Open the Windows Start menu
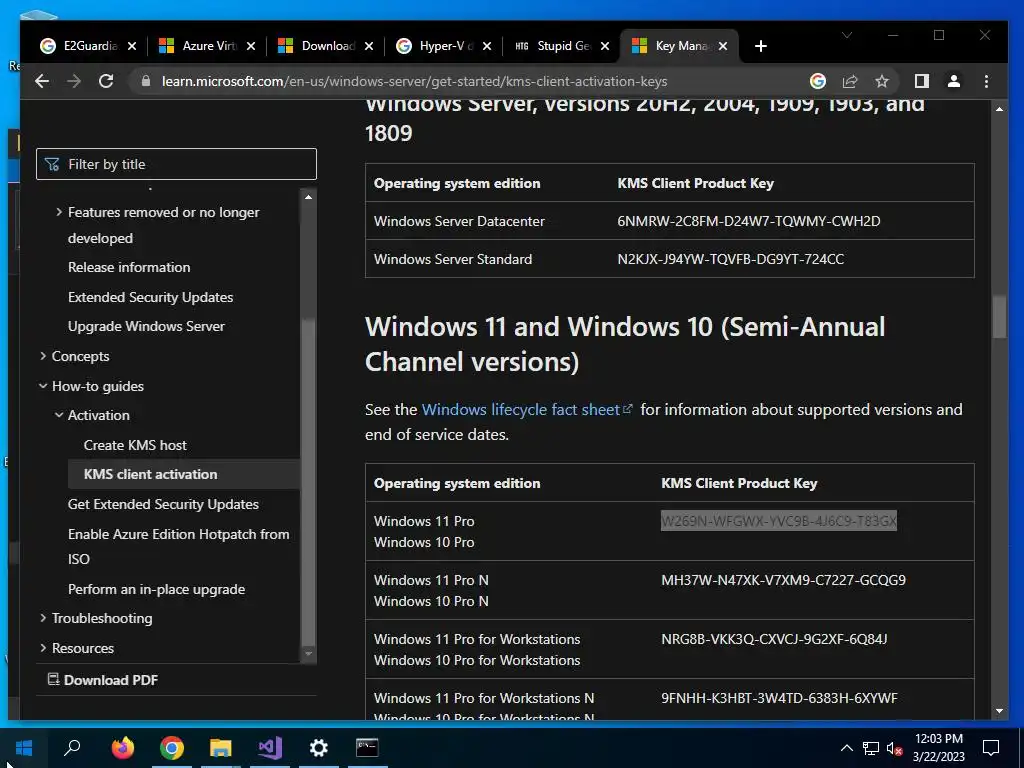Viewport: 1024px width, 768px height. click(x=24, y=748)
